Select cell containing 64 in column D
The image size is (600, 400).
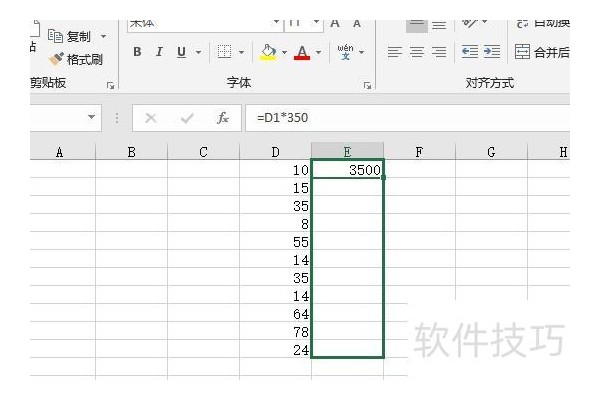[275, 313]
